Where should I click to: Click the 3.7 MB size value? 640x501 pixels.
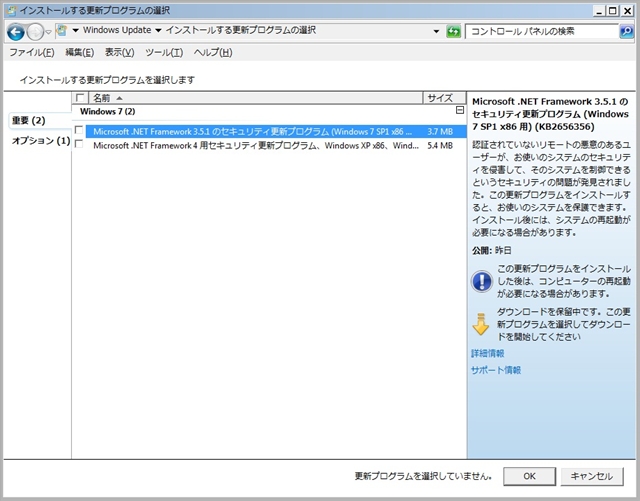click(x=440, y=131)
